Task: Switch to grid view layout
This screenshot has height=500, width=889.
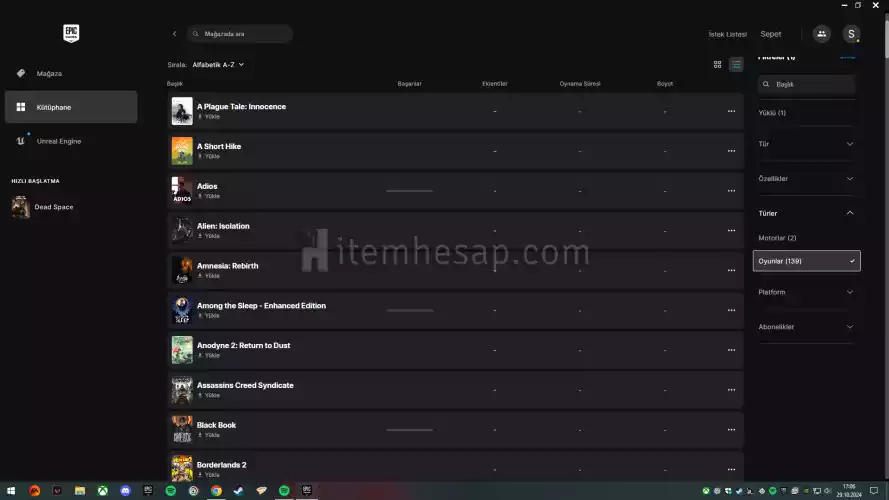Action: click(717, 64)
